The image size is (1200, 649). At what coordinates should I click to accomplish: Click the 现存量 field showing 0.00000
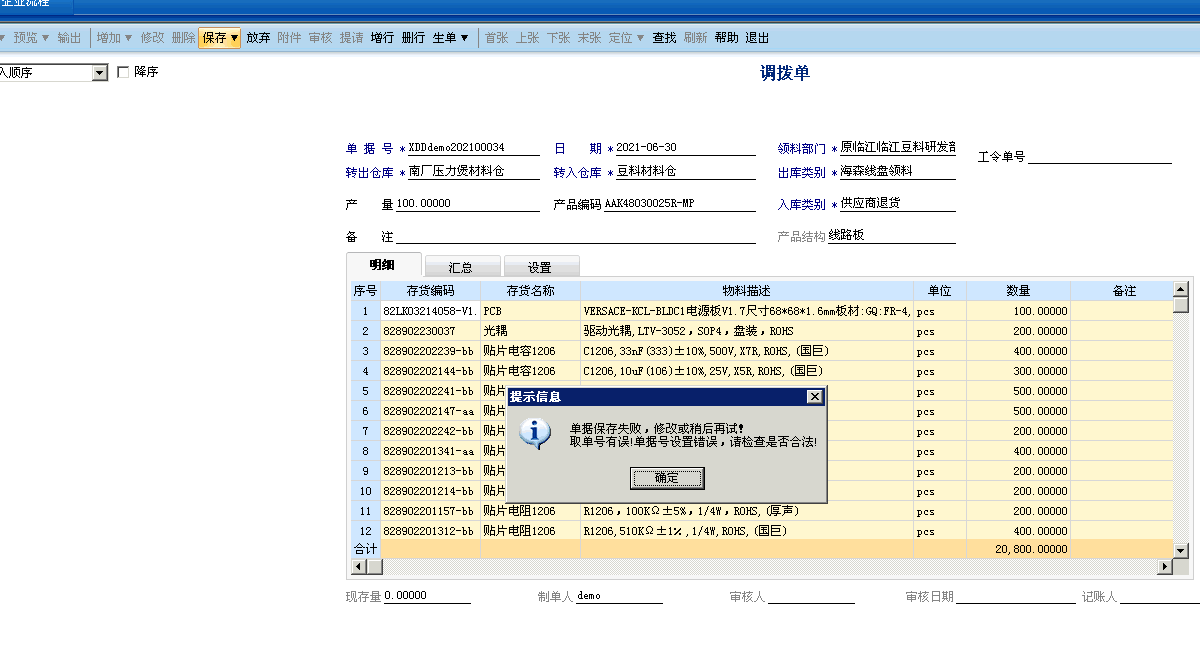[x=427, y=596]
